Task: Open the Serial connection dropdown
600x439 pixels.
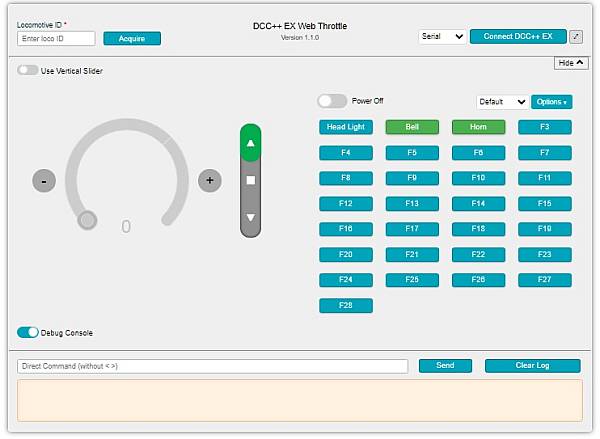Action: click(x=442, y=36)
